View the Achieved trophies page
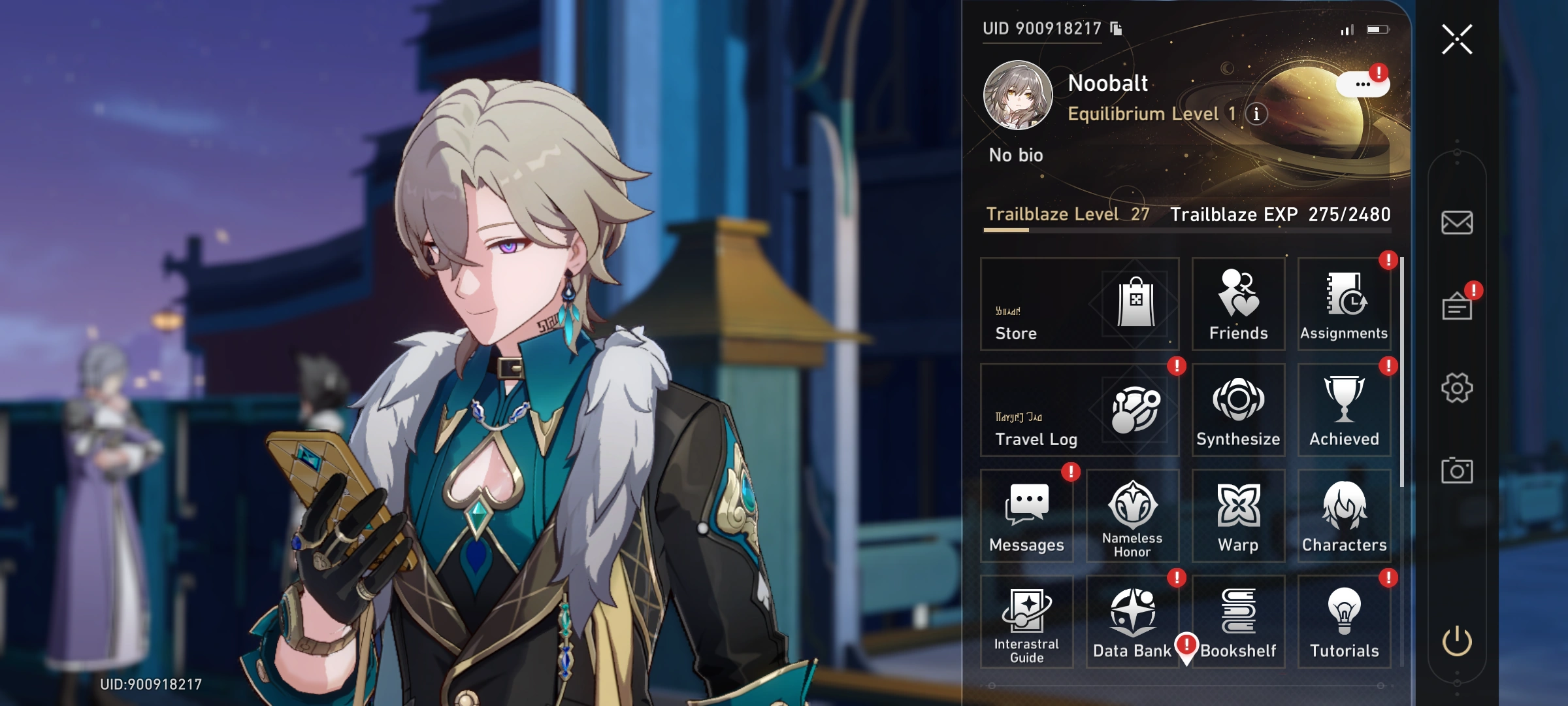This screenshot has width=1568, height=706. click(1344, 410)
